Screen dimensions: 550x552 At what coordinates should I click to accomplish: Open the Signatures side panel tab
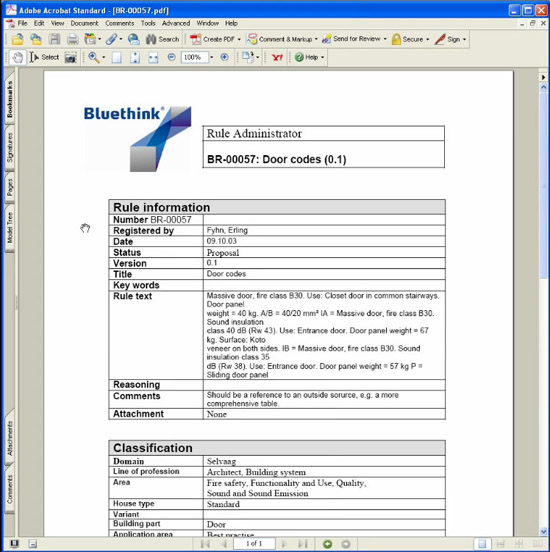[x=10, y=147]
